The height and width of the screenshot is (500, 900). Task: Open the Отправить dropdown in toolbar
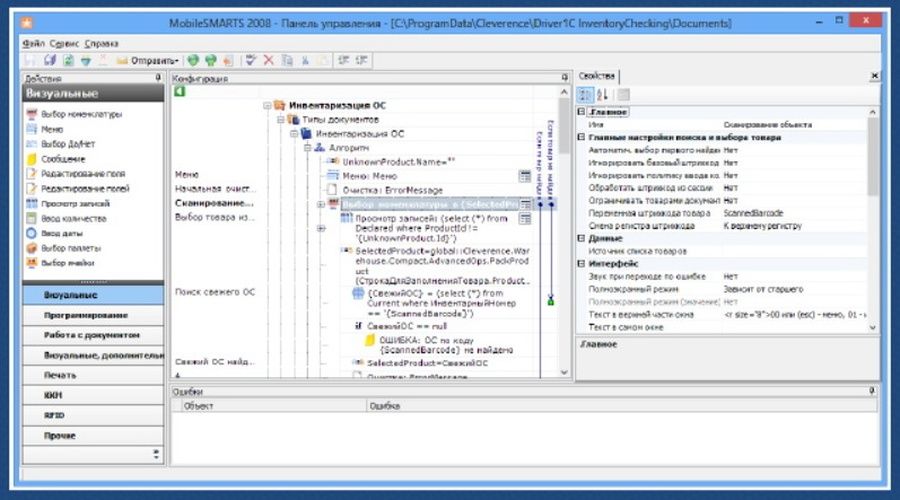tap(148, 60)
